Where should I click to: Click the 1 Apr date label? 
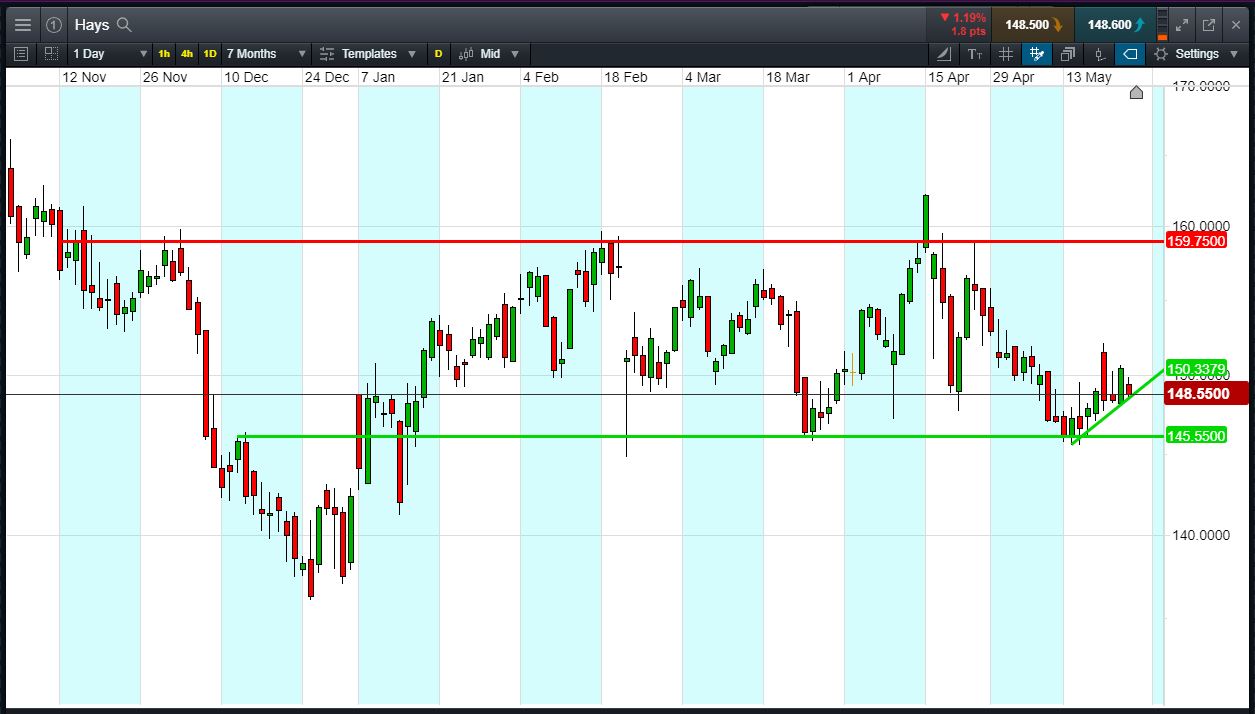tap(864, 77)
